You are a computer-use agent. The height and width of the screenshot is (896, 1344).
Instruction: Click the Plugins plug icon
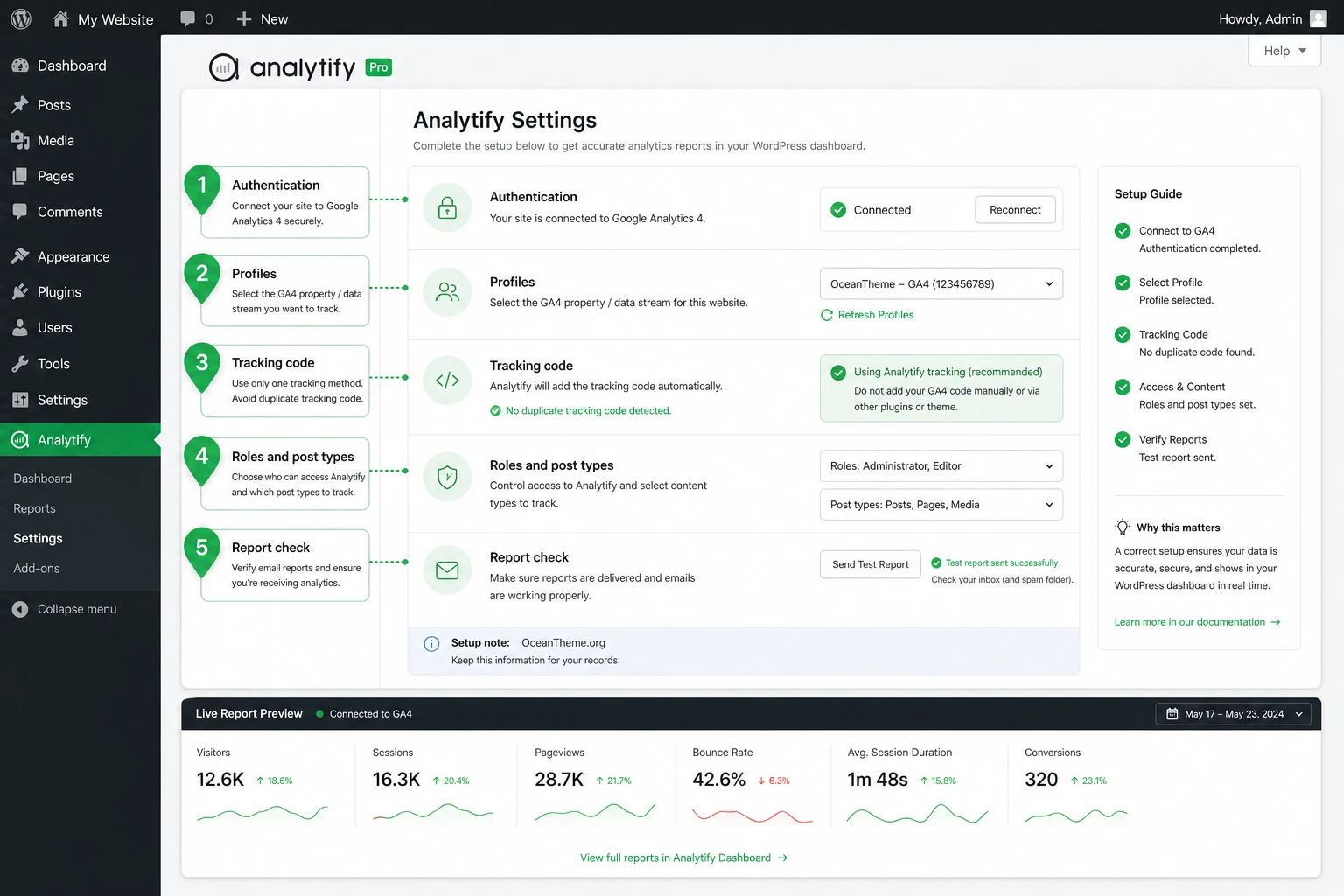click(x=20, y=292)
